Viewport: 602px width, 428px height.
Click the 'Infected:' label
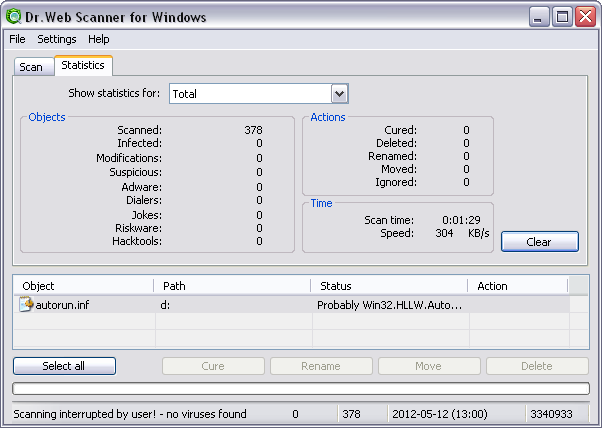click(x=139, y=143)
